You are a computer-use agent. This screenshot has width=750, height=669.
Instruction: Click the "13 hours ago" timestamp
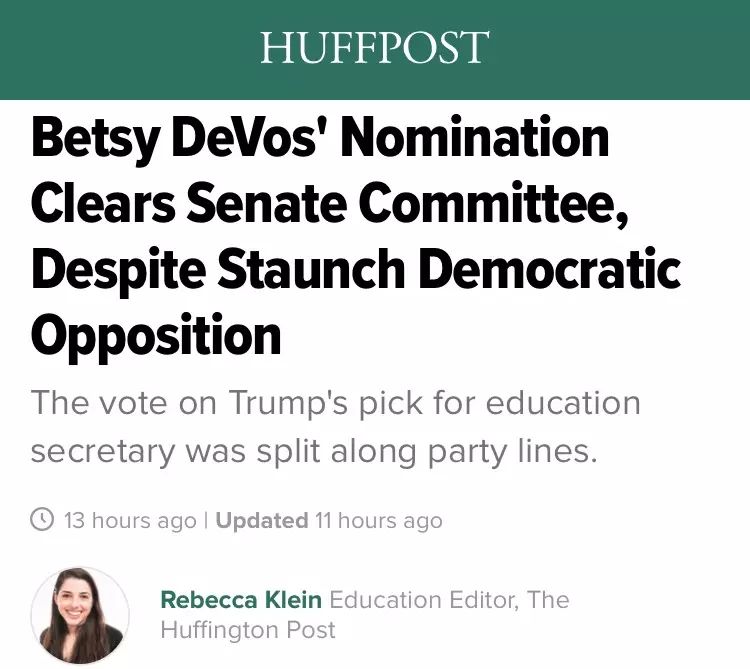(130, 520)
